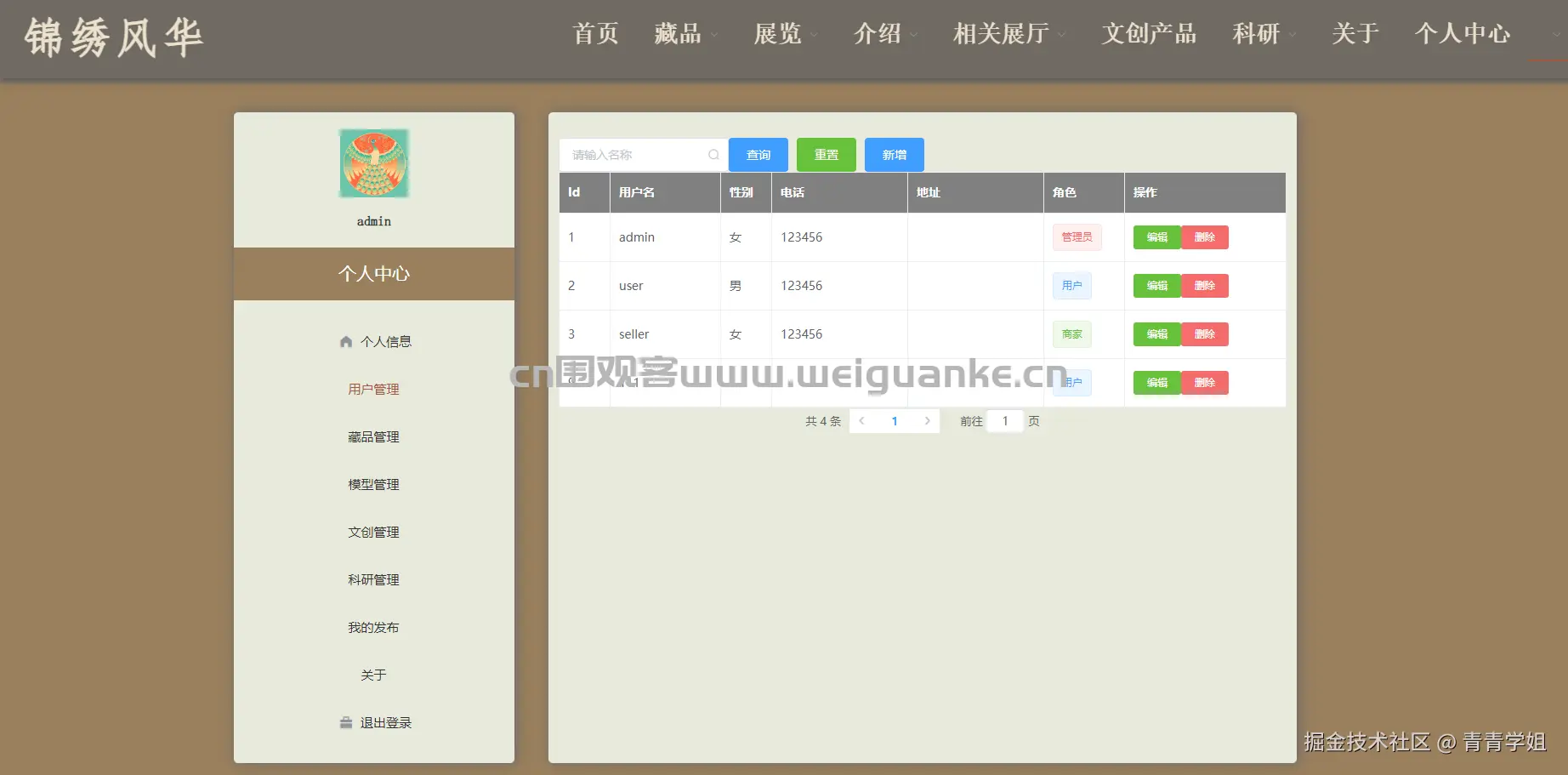Click the 用户 role badge for user
The width and height of the screenshot is (1568, 775).
click(x=1071, y=286)
